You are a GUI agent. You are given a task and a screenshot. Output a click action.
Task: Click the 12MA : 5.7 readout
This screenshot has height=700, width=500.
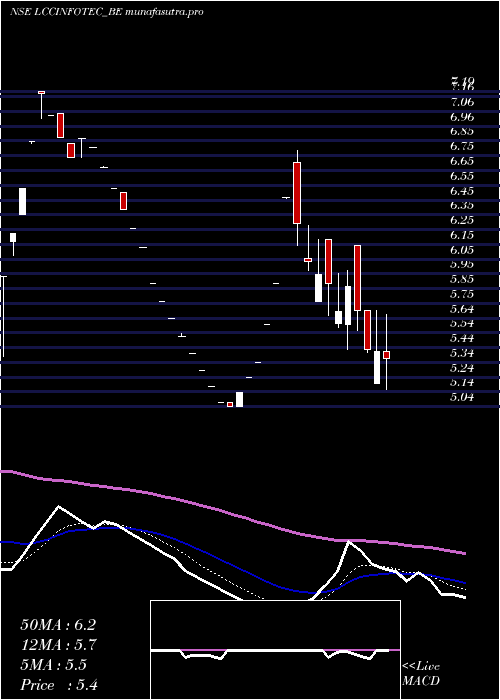coord(58,645)
